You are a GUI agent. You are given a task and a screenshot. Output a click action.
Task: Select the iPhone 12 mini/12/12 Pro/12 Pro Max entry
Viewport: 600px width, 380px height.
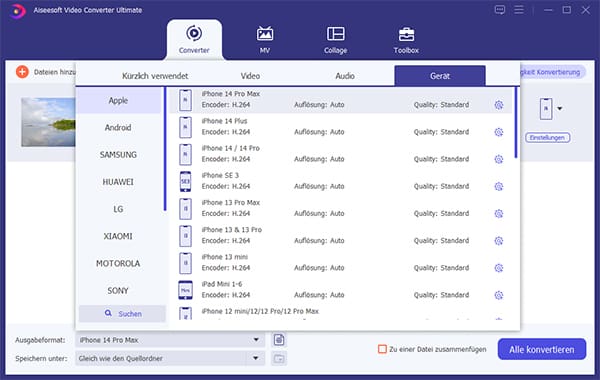coord(260,311)
